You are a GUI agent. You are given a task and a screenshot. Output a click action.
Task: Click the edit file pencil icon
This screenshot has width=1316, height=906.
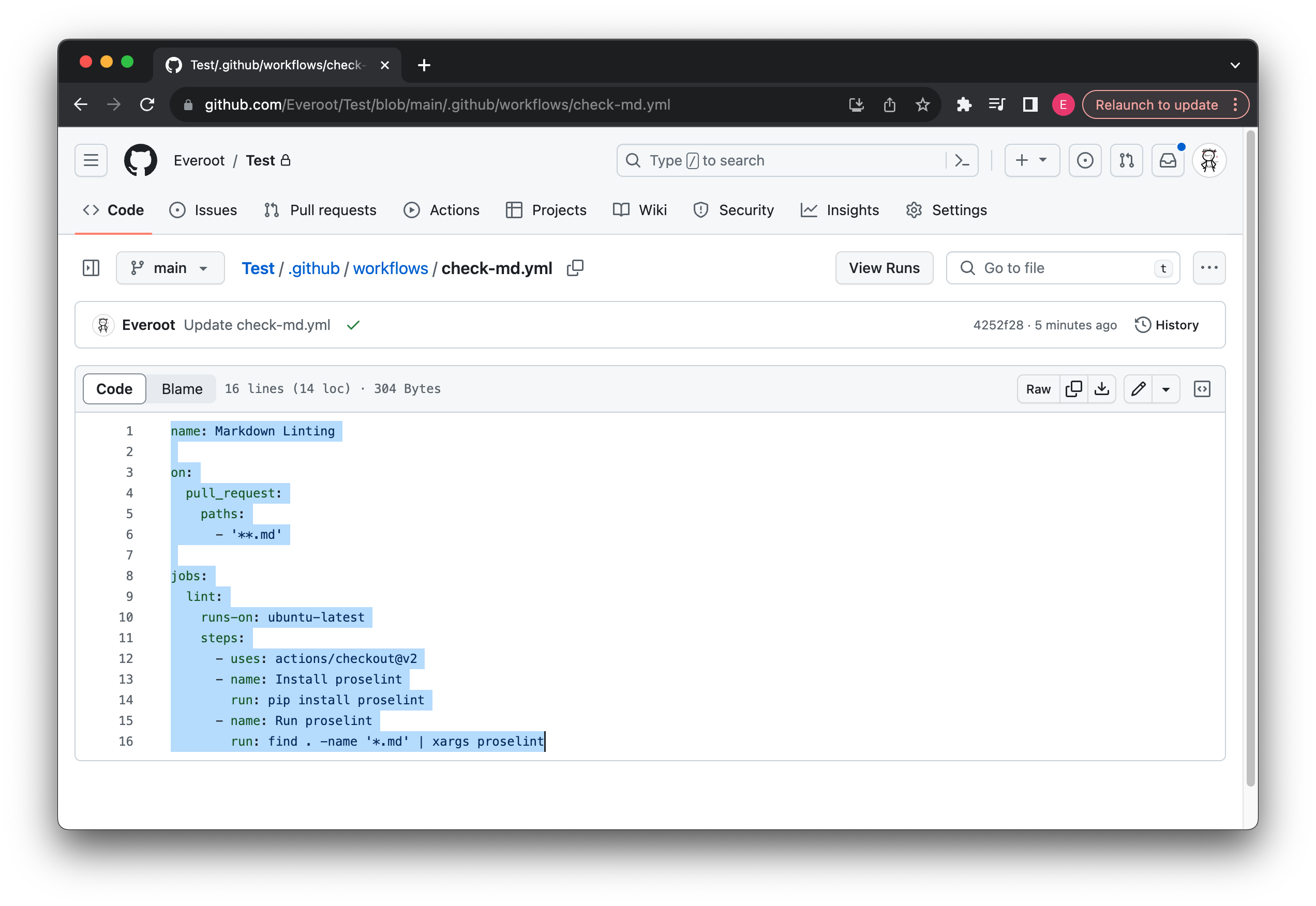pos(1138,389)
